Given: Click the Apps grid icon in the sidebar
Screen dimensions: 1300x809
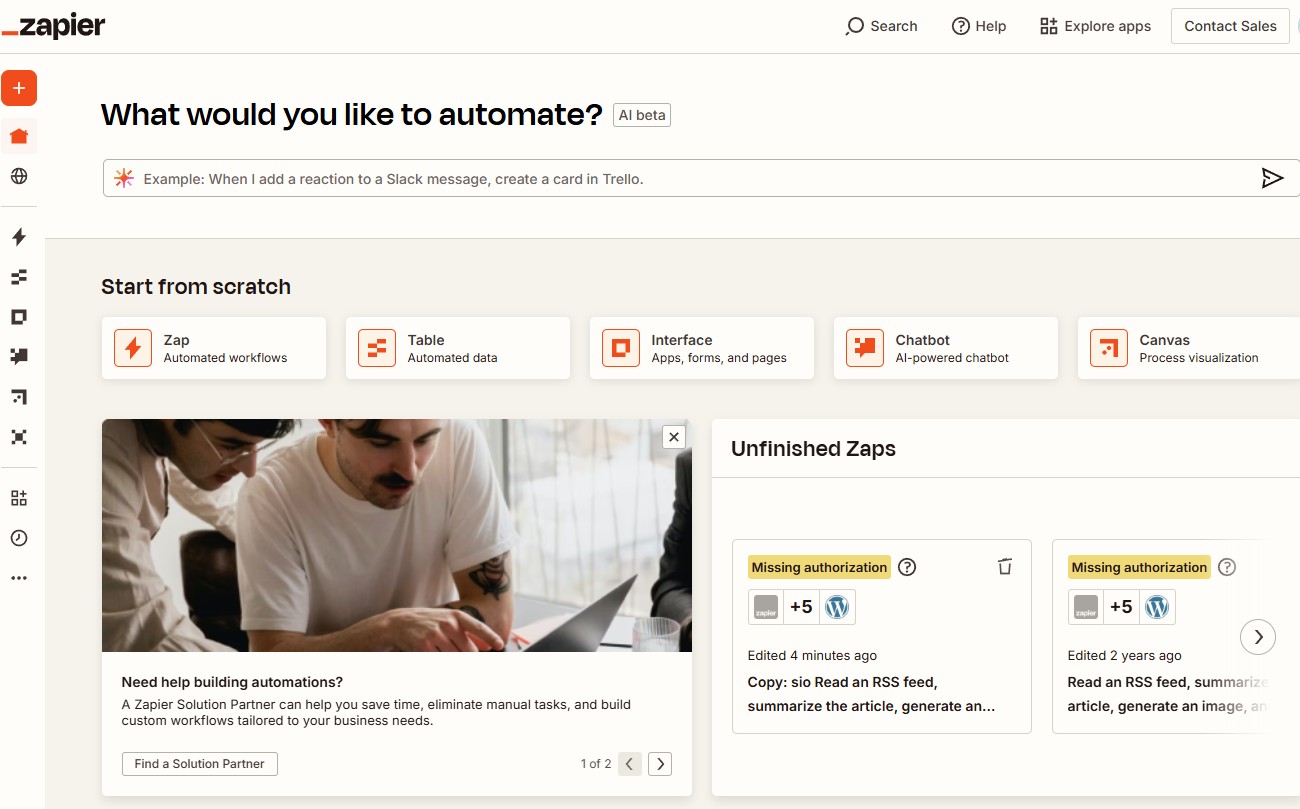Looking at the screenshot, I should (x=19, y=497).
